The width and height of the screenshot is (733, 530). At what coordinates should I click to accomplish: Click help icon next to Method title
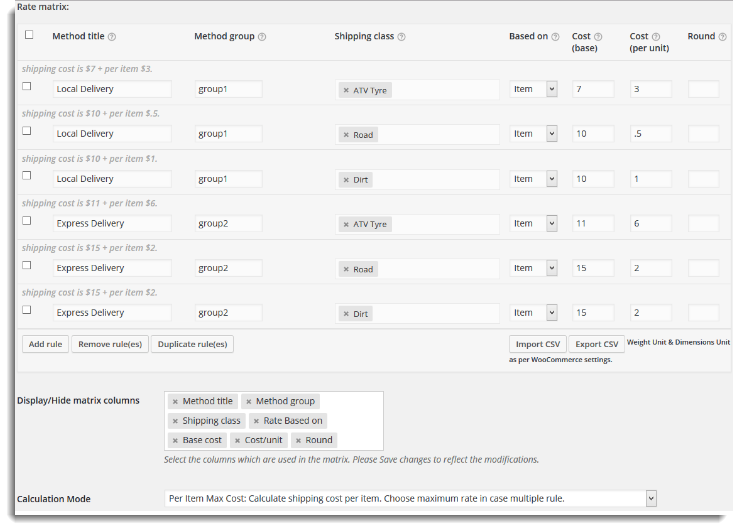point(112,37)
